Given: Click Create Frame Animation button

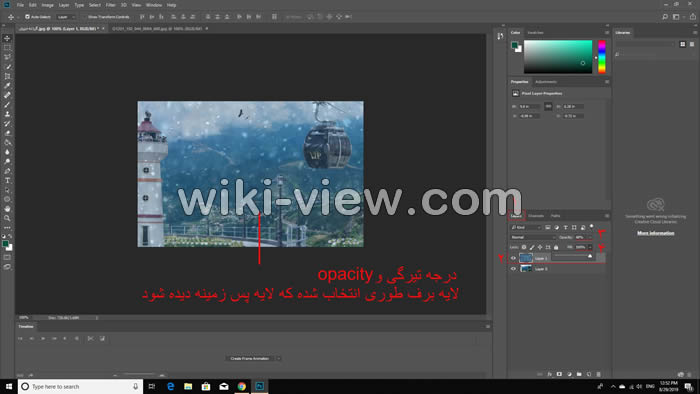Looking at the screenshot, I should 250,358.
